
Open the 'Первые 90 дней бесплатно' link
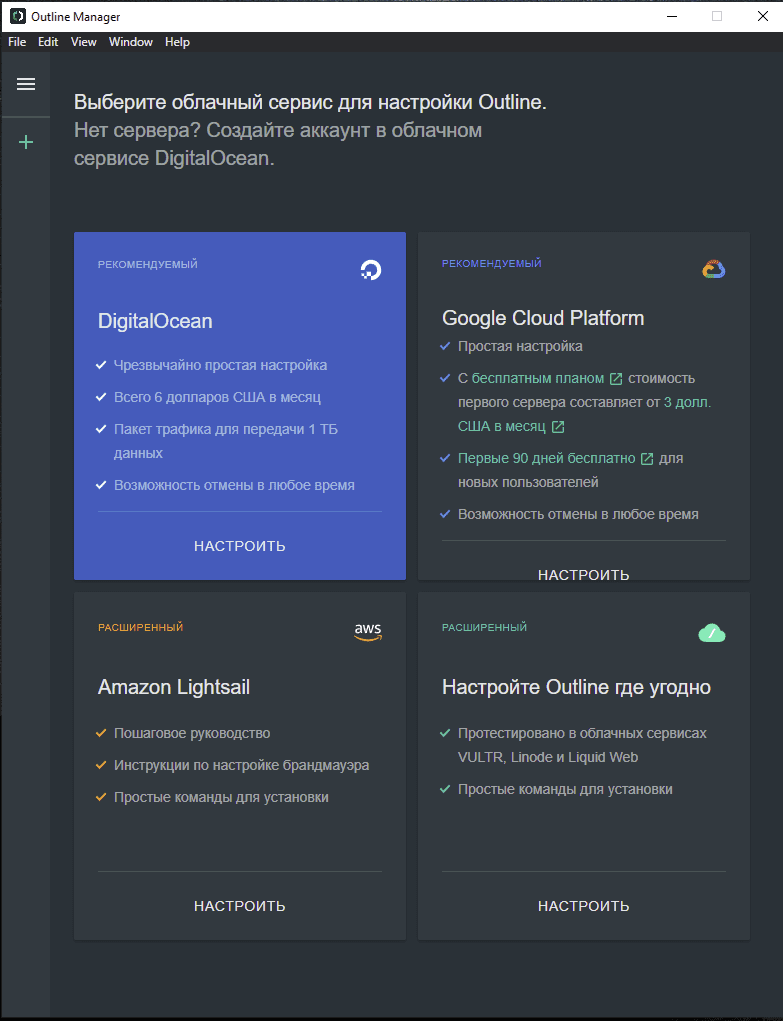[547, 458]
